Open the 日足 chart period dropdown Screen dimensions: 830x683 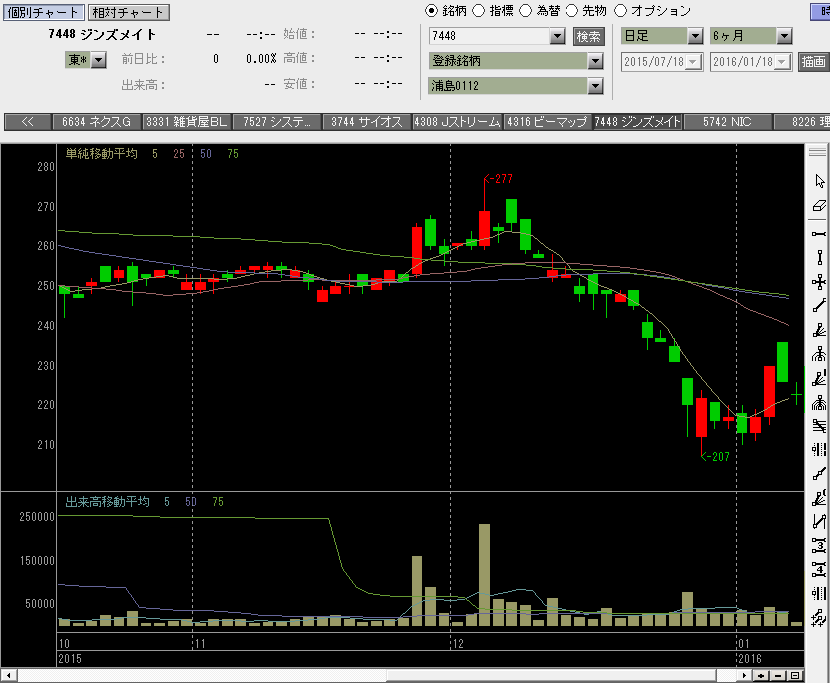pyautogui.click(x=695, y=36)
